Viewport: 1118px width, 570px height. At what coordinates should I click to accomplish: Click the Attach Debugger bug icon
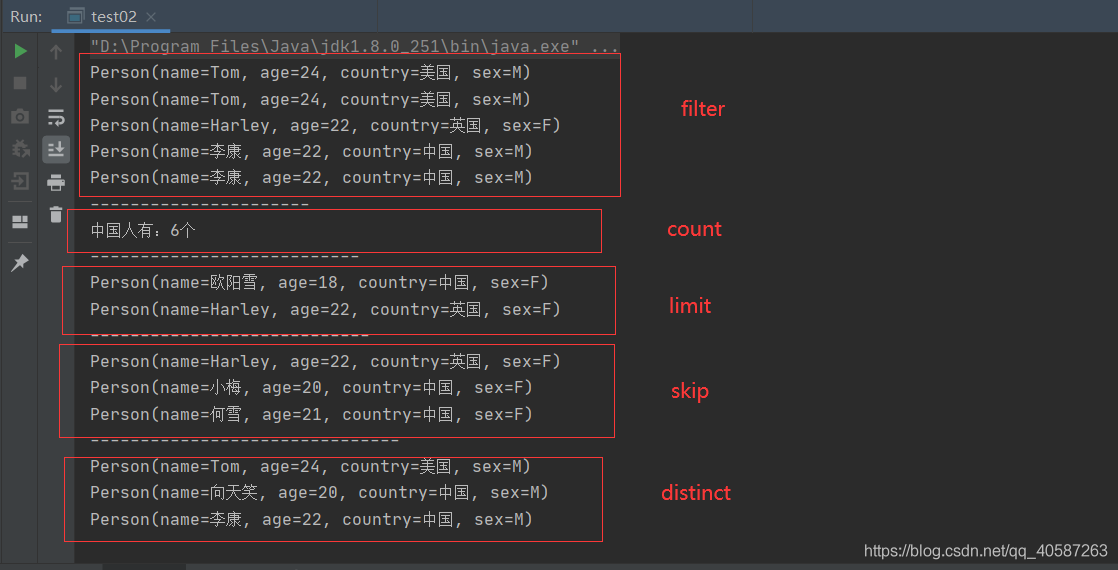point(21,148)
